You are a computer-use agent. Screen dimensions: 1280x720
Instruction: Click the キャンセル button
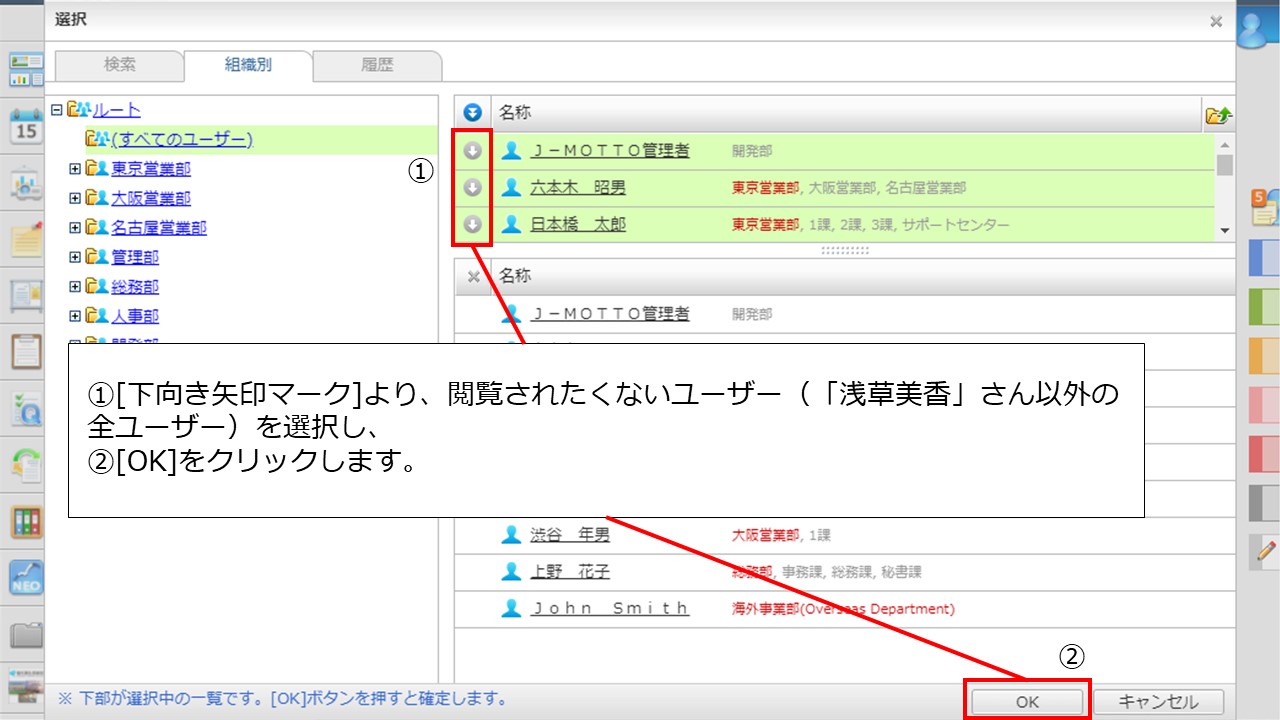coord(1158,702)
